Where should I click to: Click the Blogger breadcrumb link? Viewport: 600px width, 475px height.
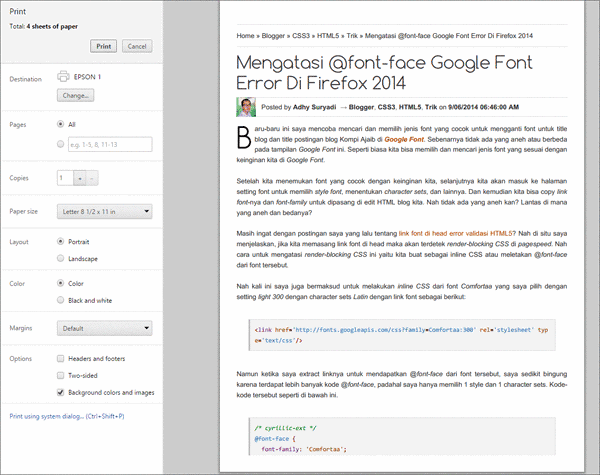click(273, 36)
